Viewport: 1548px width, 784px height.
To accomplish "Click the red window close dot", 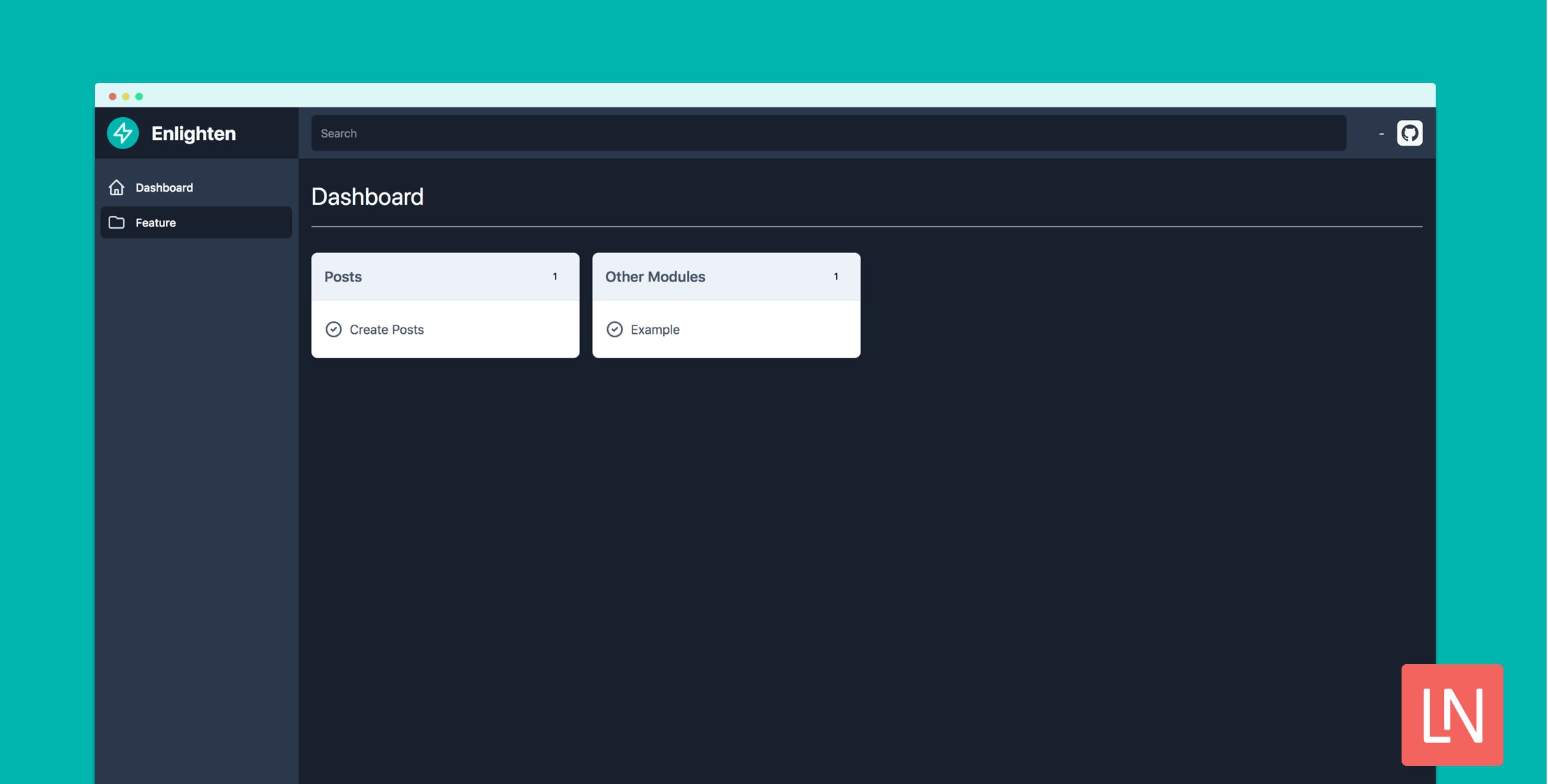I will pos(112,96).
